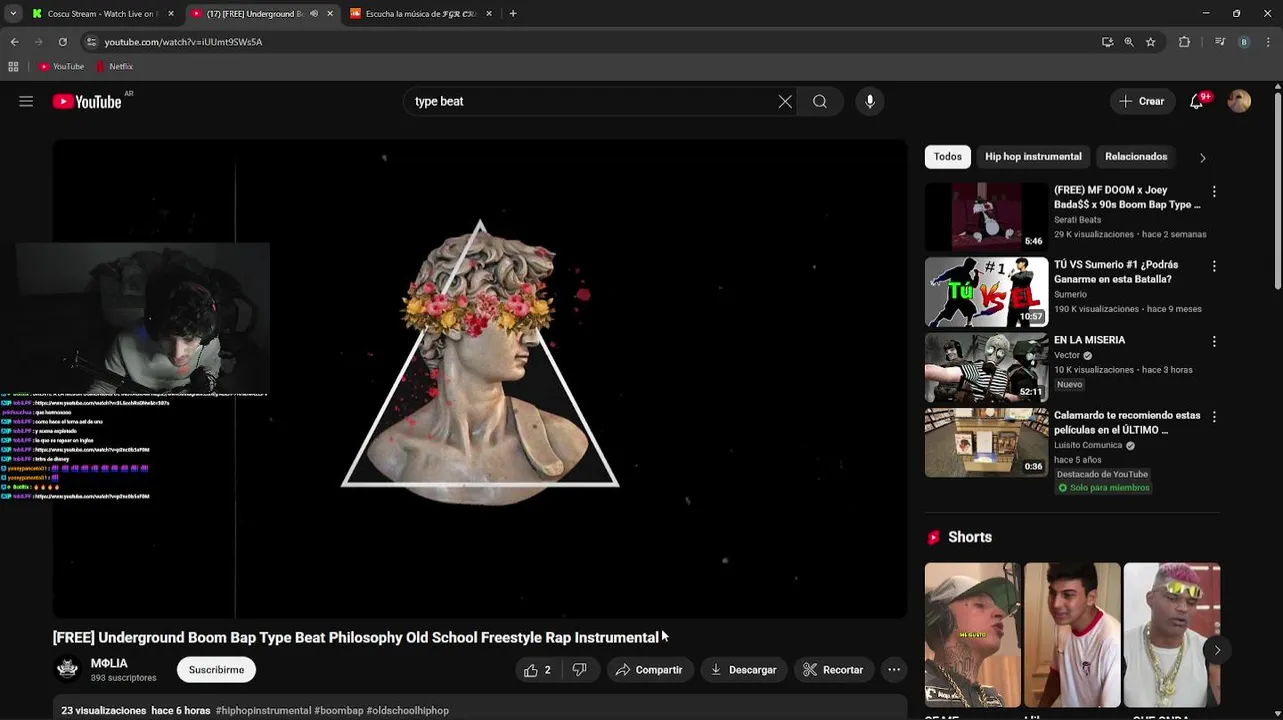Open the TÚ VS Sumerio thumbnail
This screenshot has height=720, width=1283.
click(986, 292)
